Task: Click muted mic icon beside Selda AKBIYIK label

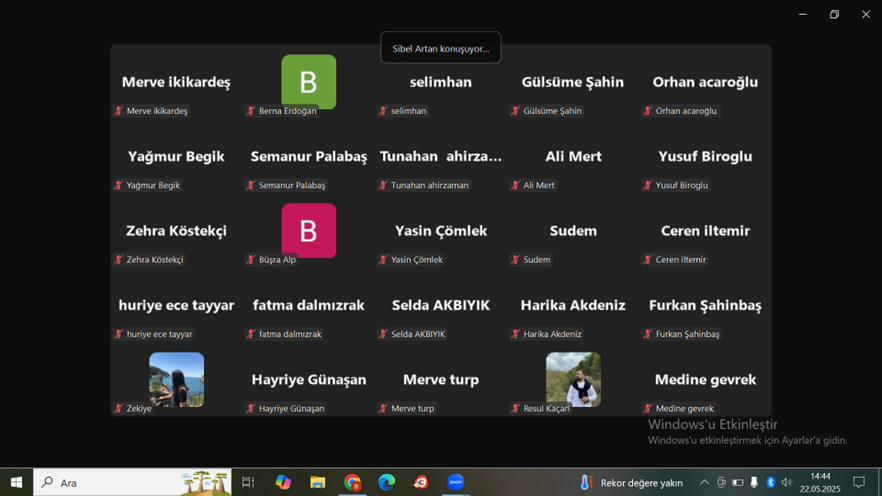Action: pos(383,334)
